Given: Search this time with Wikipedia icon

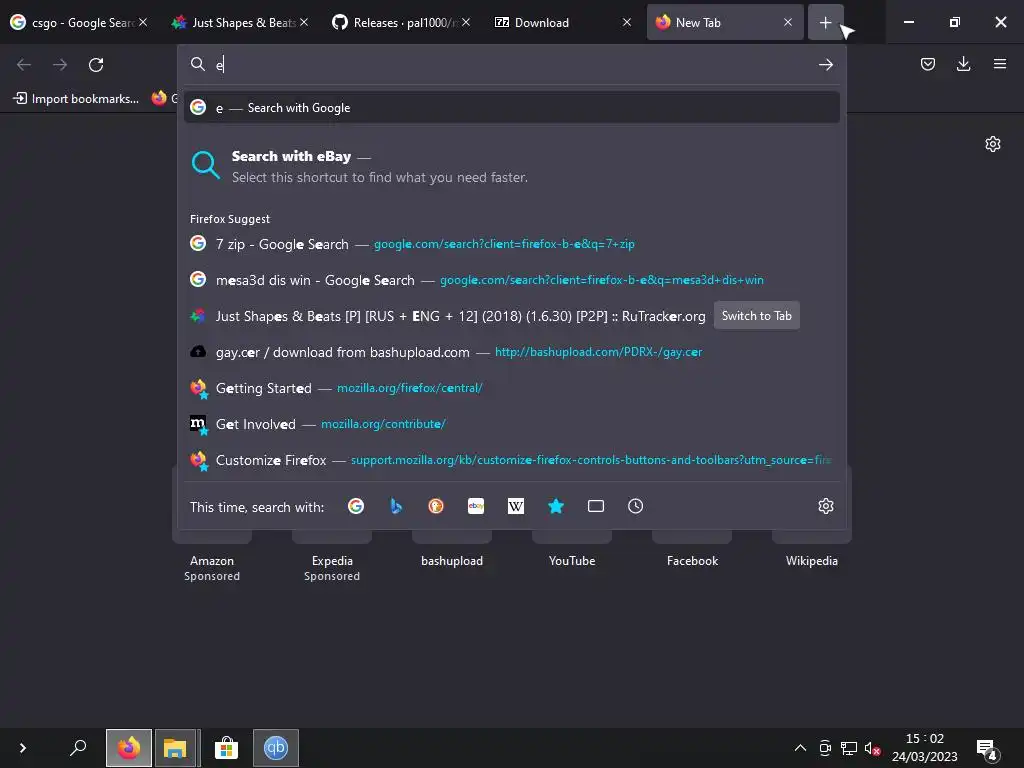Looking at the screenshot, I should [516, 506].
